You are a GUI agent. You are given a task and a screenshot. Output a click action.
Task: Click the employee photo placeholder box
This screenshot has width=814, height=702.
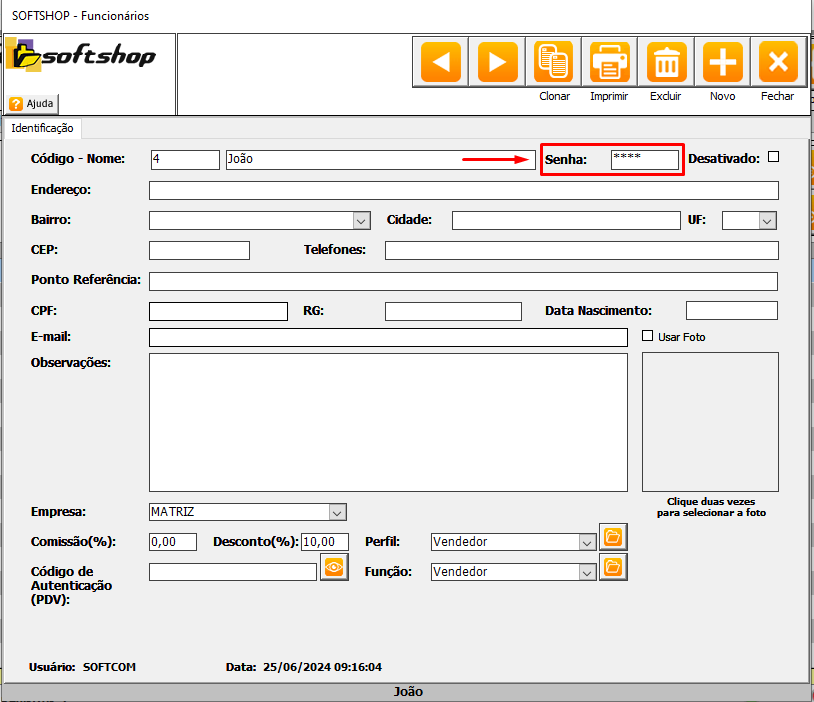[x=710, y=420]
